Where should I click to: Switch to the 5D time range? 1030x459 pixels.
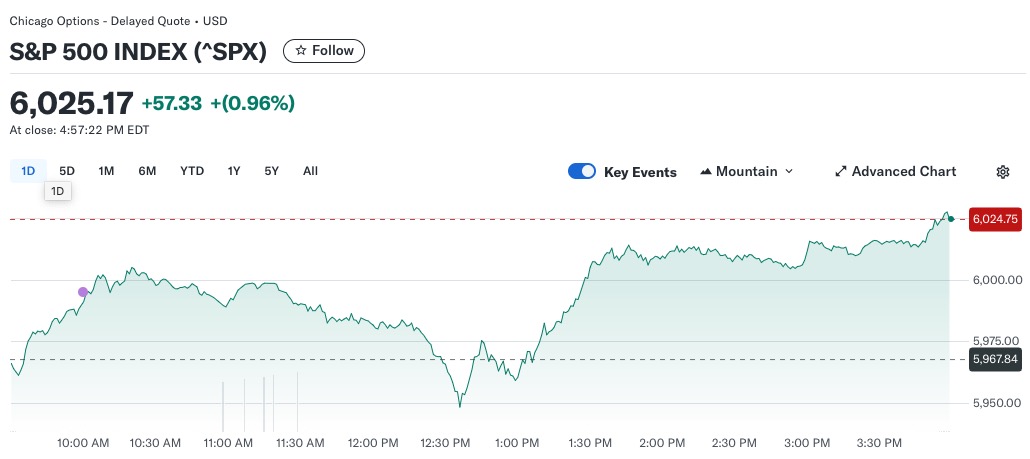(67, 171)
